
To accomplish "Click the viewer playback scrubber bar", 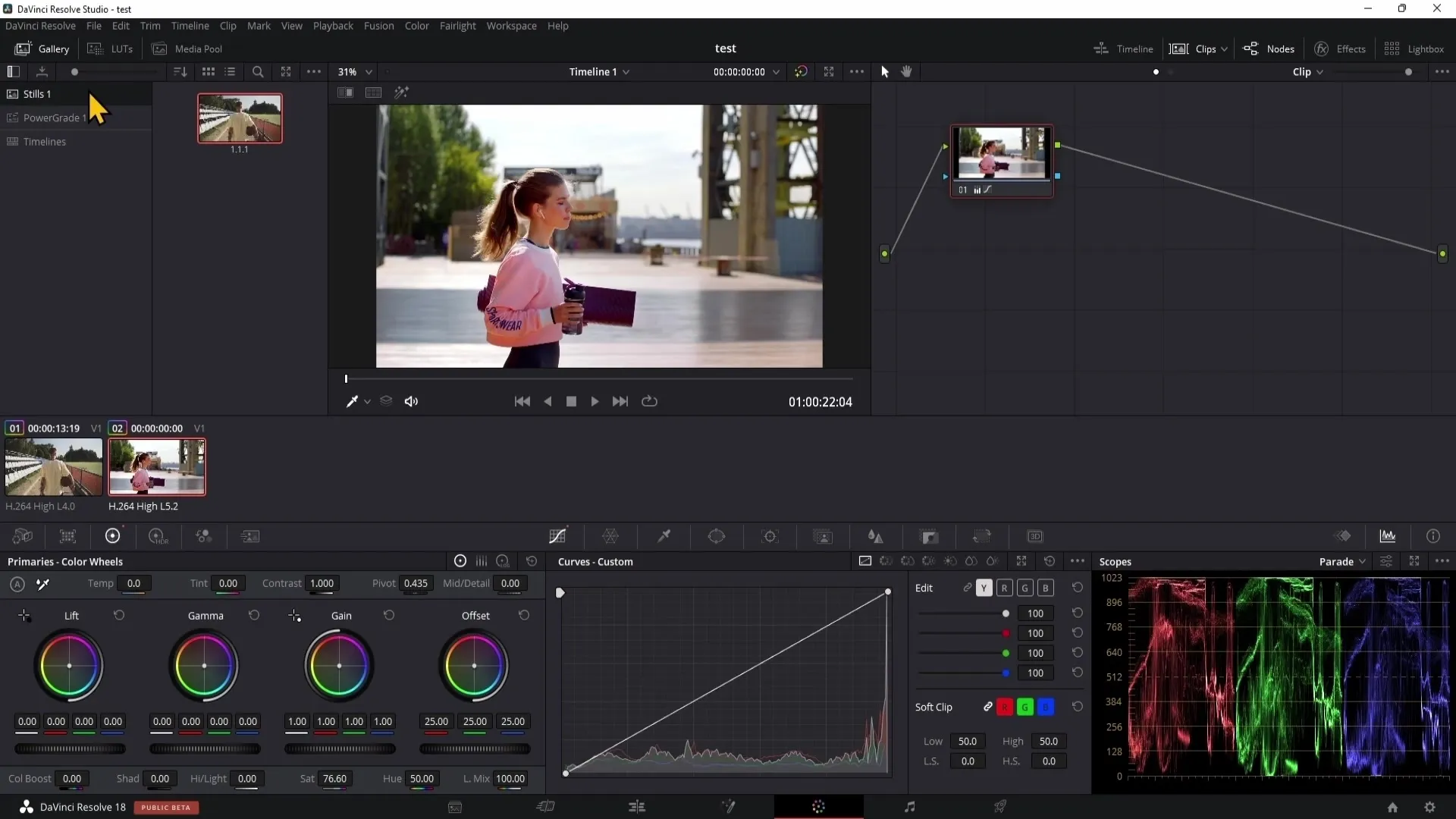I will [599, 378].
